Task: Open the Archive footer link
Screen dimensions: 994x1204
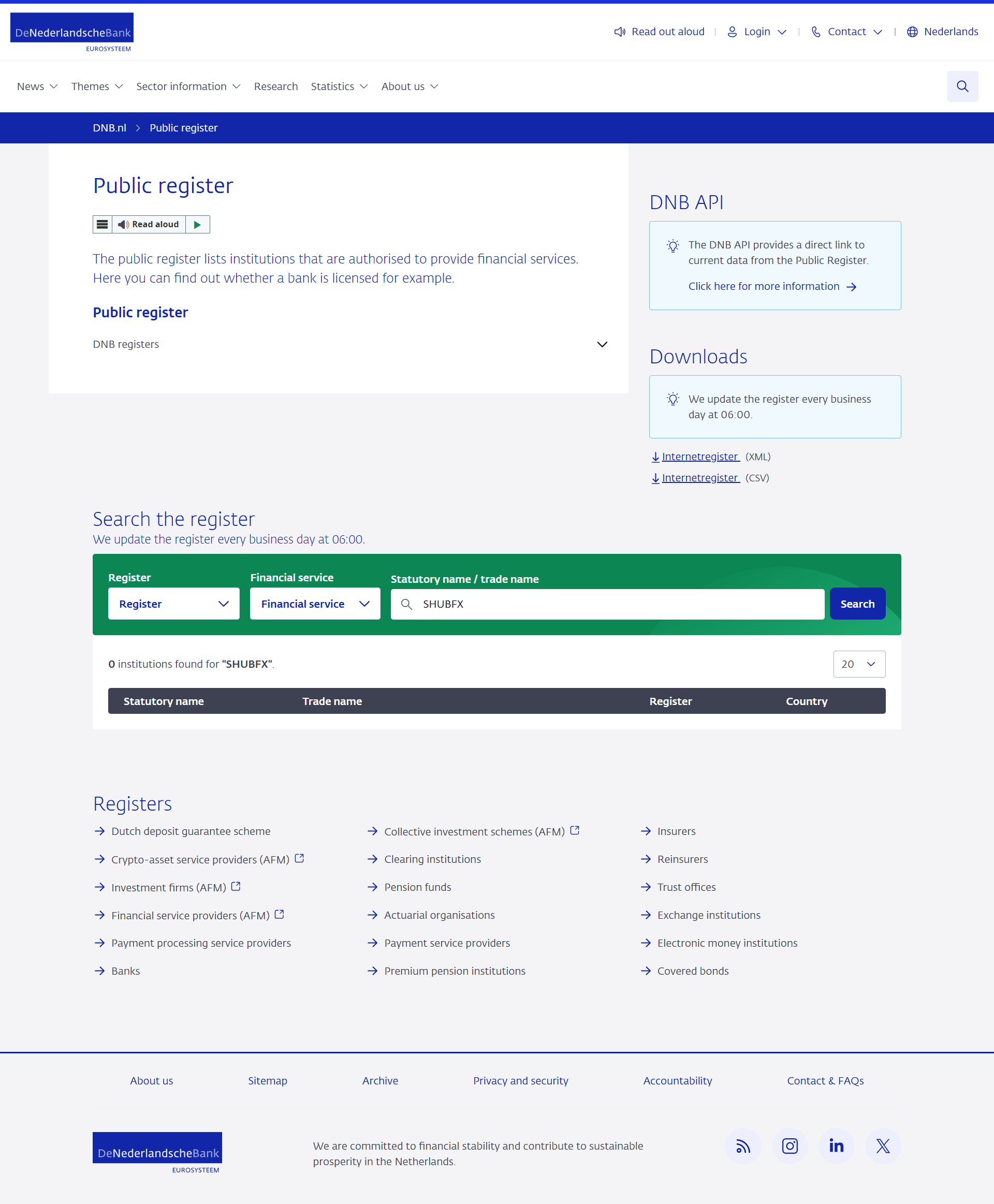Action: [379, 1080]
